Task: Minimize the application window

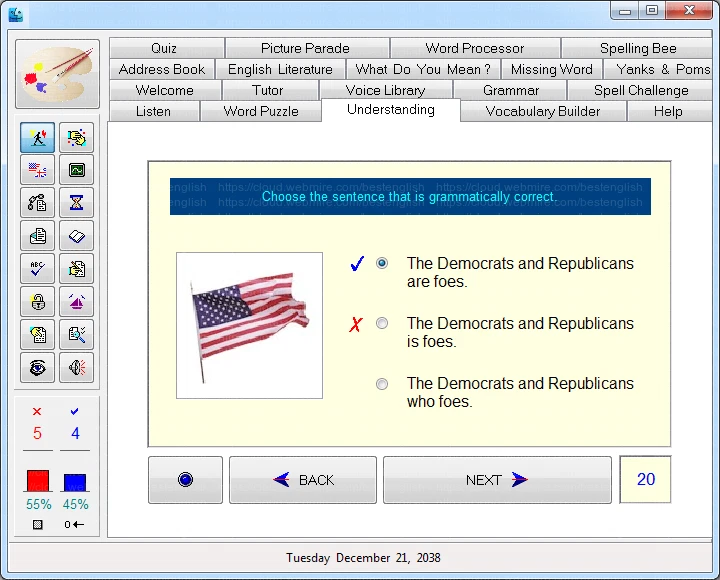Action: click(x=624, y=11)
